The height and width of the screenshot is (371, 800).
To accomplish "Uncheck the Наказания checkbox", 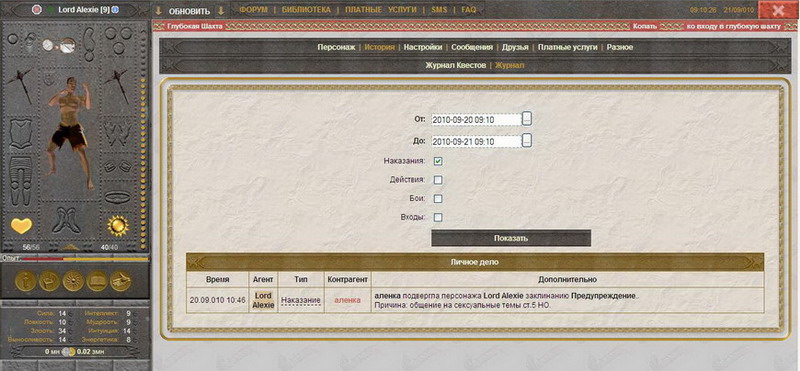I will [x=438, y=161].
